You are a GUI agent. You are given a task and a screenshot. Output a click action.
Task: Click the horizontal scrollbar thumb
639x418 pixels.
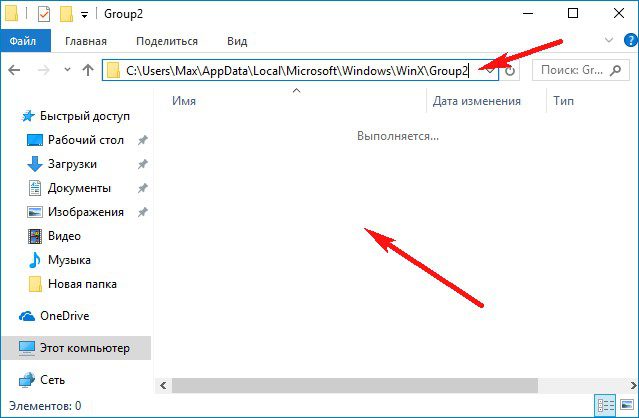(355, 385)
